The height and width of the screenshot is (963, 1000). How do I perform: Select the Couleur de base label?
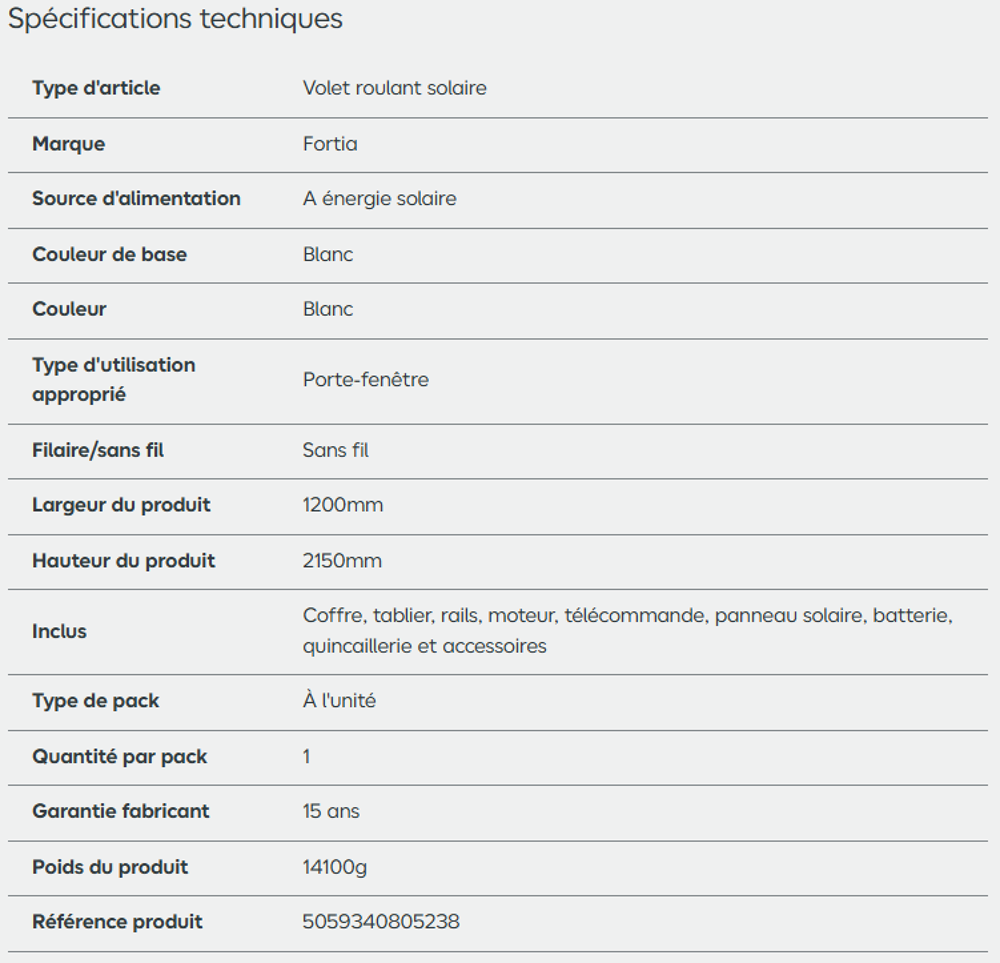point(110,254)
